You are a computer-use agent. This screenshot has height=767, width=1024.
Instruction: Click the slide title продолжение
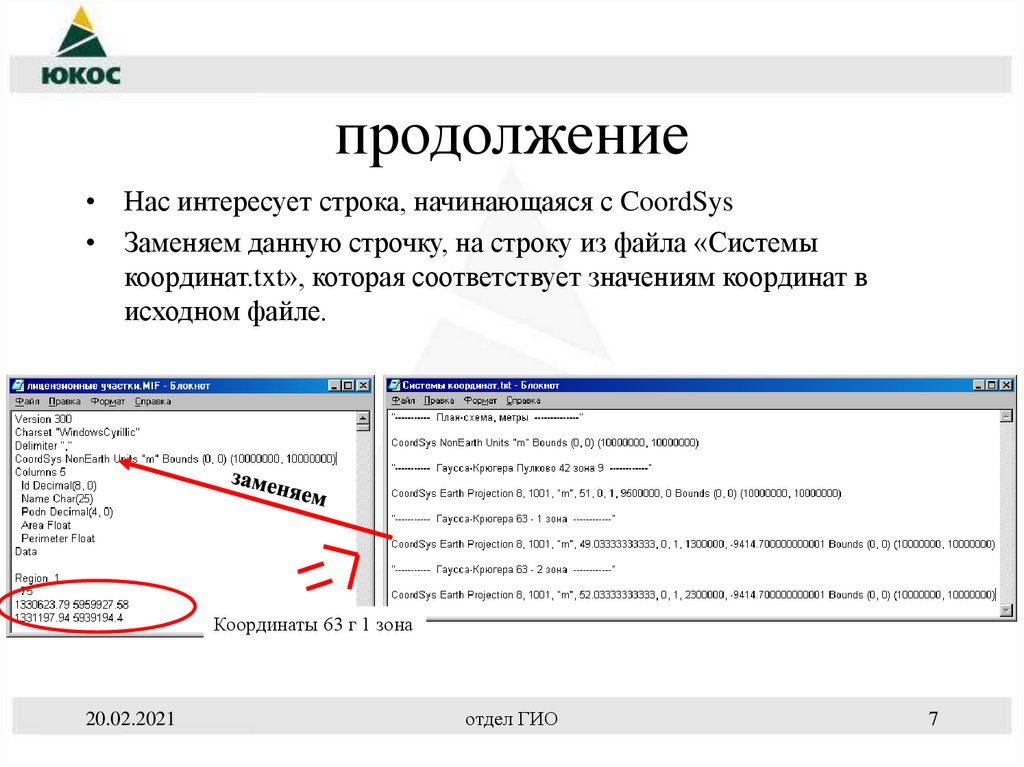pos(511,139)
